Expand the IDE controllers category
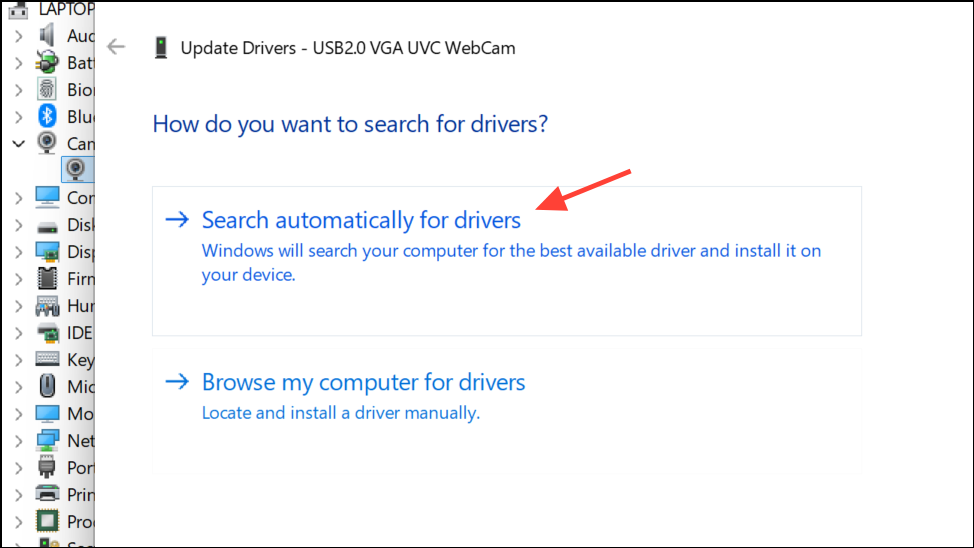Screen dimensions: 974x548 19,332
